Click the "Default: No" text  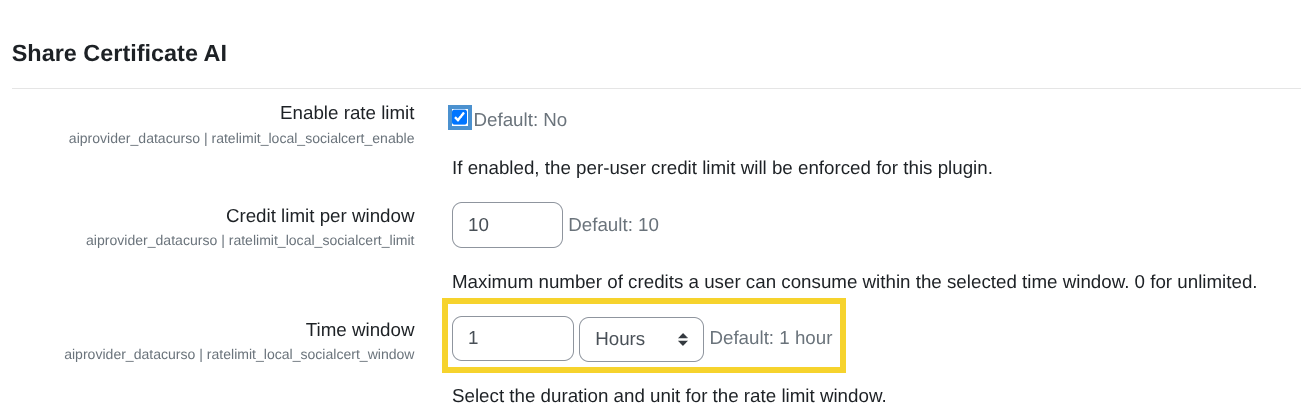coord(520,120)
